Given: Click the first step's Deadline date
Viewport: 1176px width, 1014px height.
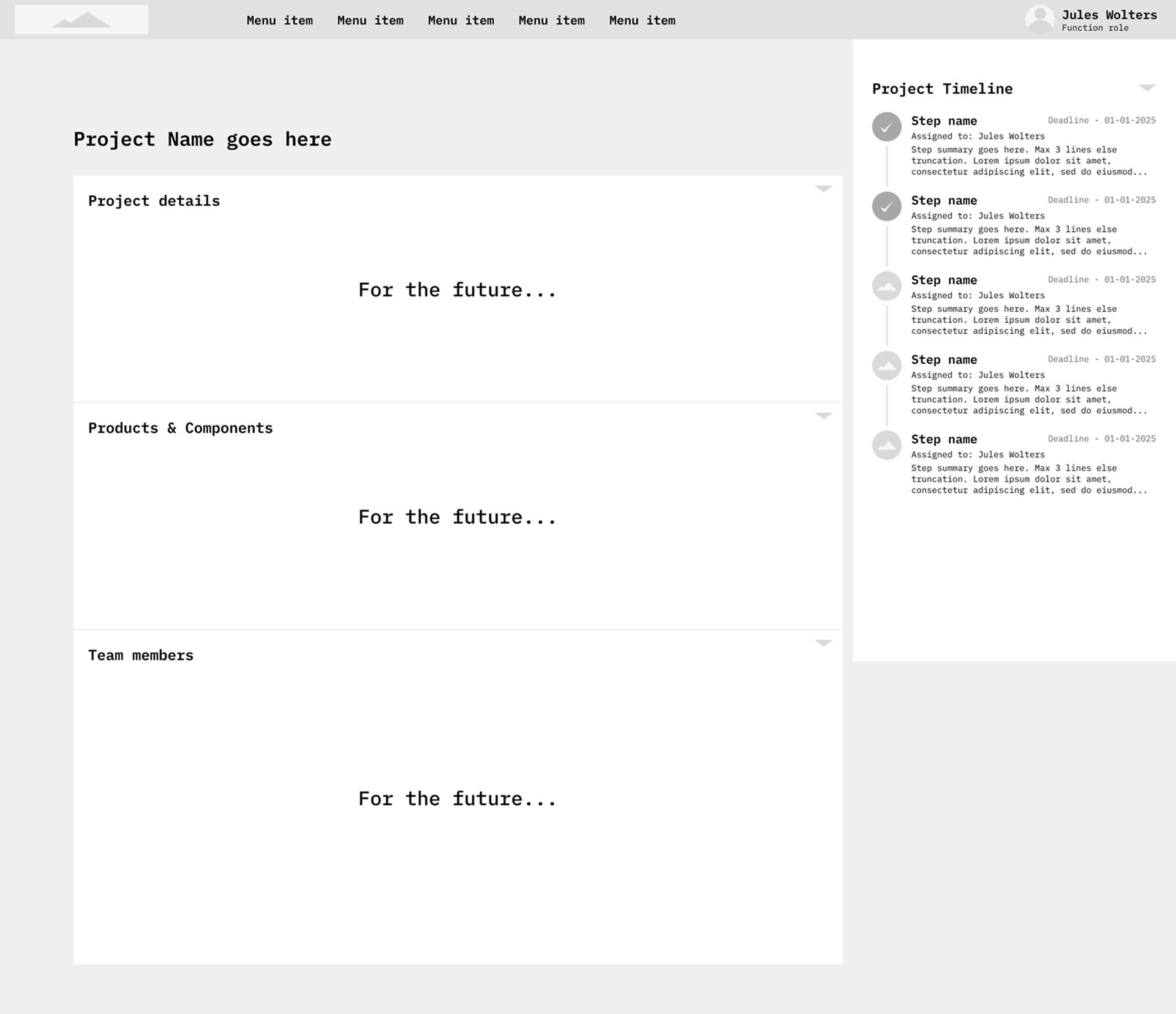Looking at the screenshot, I should tap(1101, 121).
